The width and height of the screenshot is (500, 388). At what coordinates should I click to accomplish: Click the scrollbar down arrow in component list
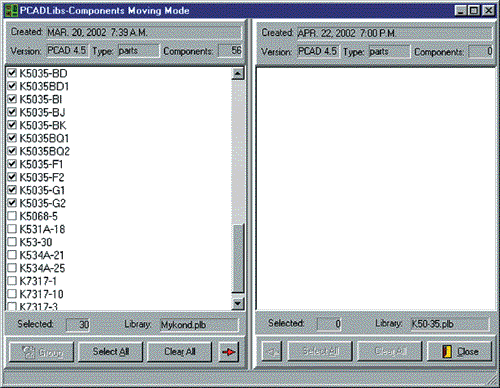click(238, 303)
